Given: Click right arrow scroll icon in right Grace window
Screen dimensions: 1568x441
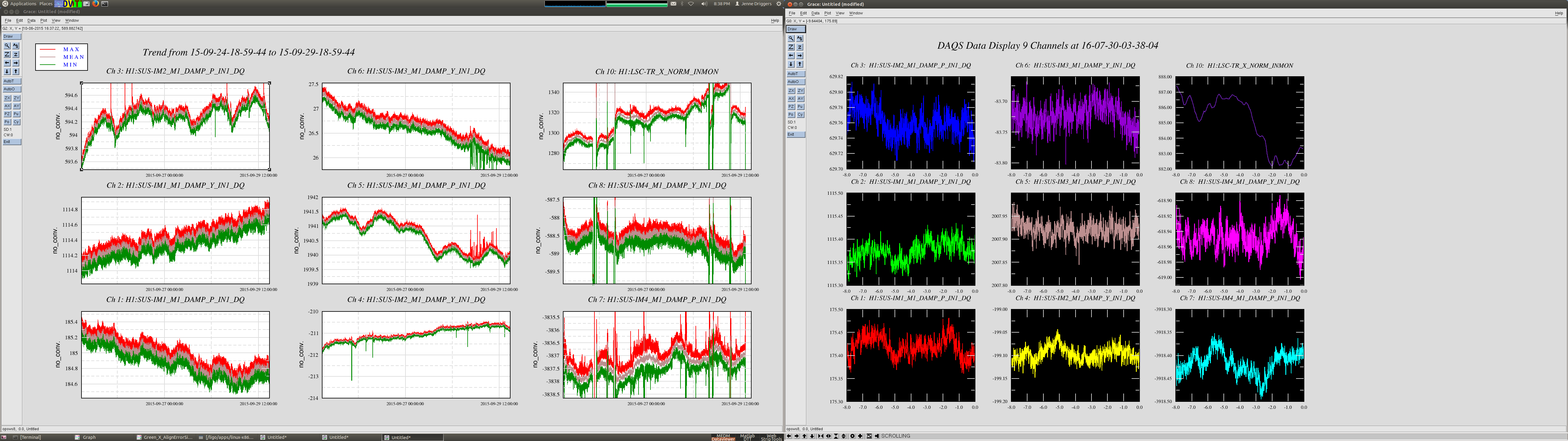Looking at the screenshot, I should click(800, 55).
